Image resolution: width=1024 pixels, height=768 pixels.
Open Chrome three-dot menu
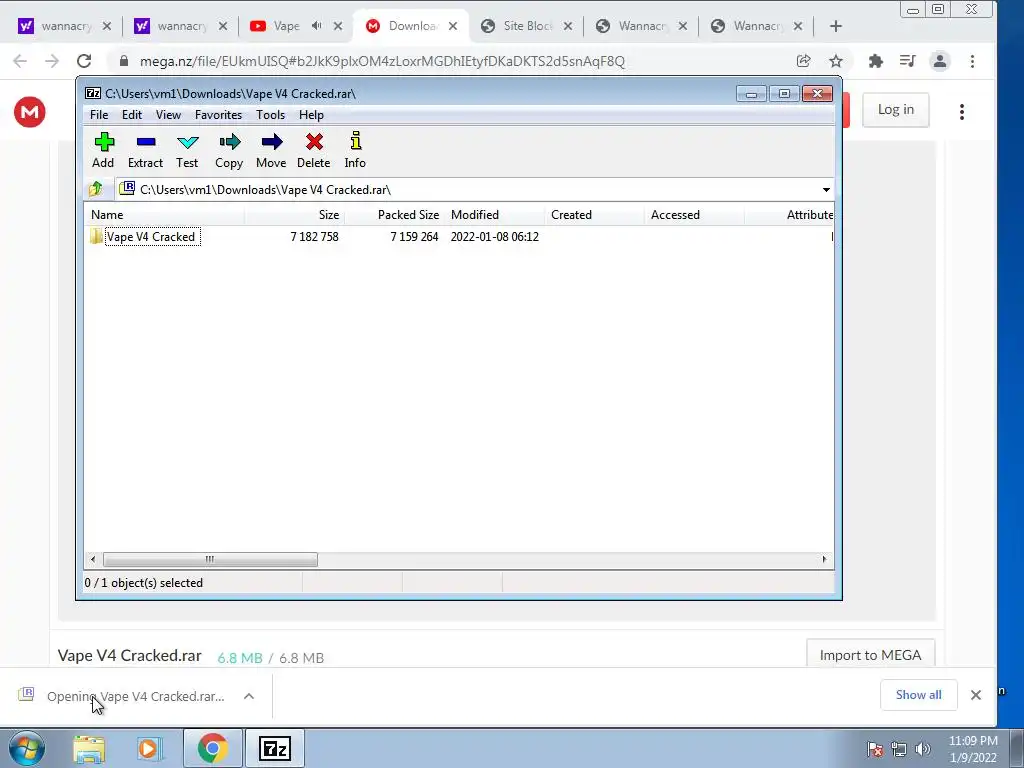pos(972,61)
